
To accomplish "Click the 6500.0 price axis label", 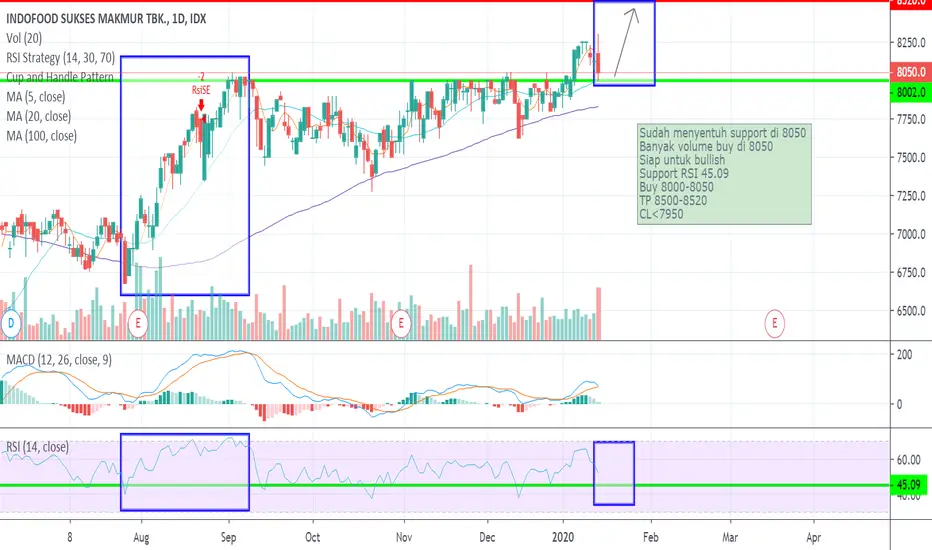I will tap(911, 311).
